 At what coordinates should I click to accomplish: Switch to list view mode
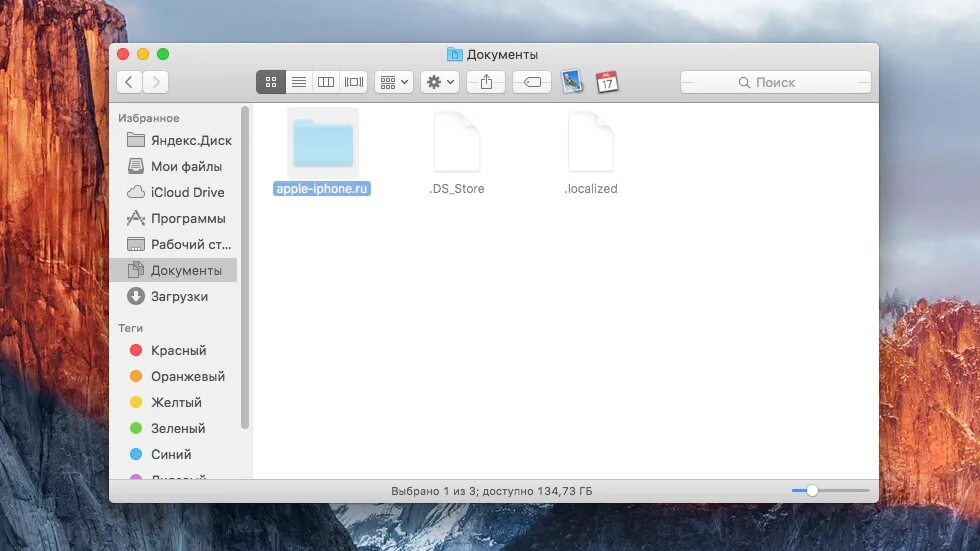coord(299,82)
